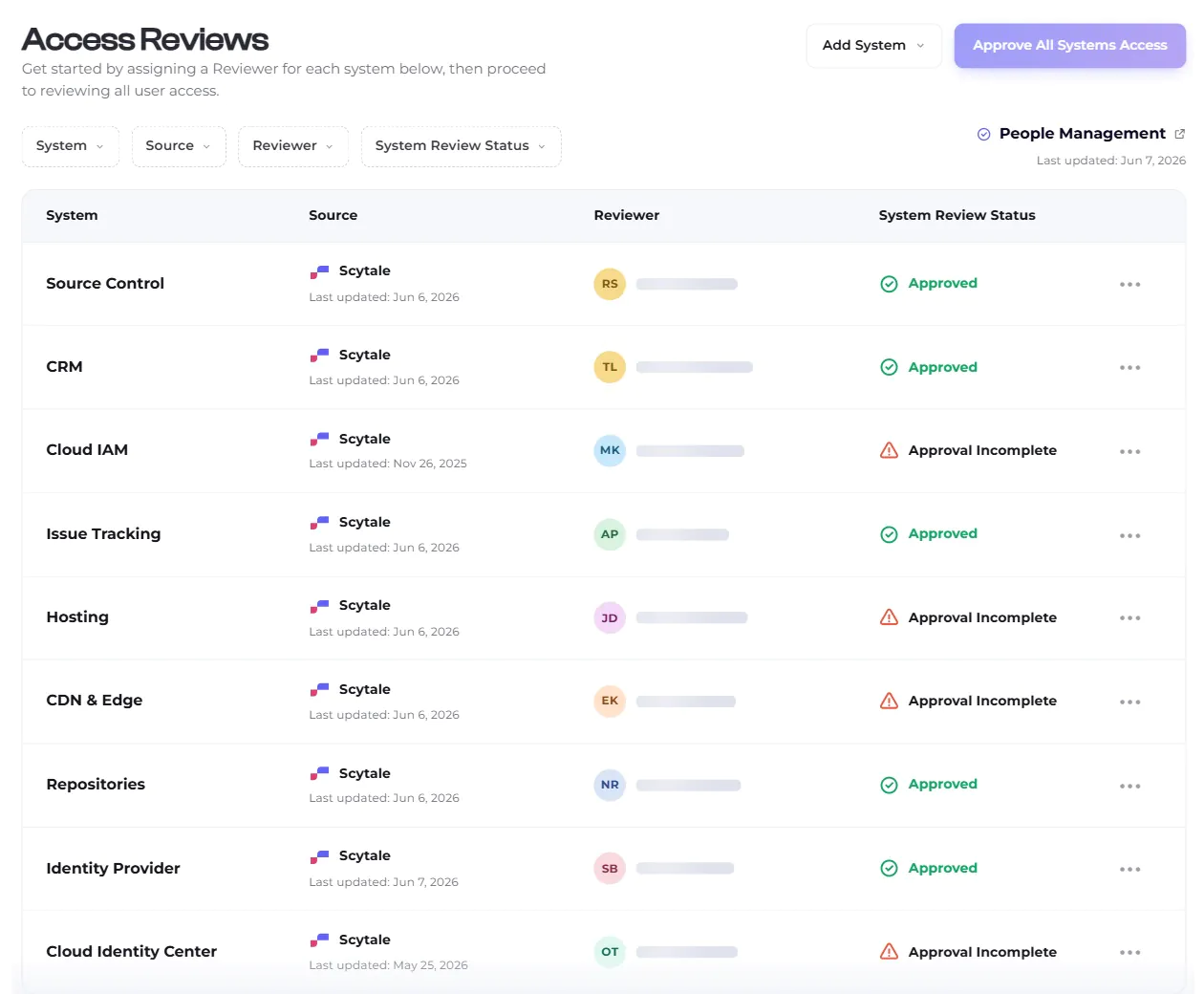This screenshot has width=1204, height=994.
Task: Click the System column header
Action: point(72,215)
